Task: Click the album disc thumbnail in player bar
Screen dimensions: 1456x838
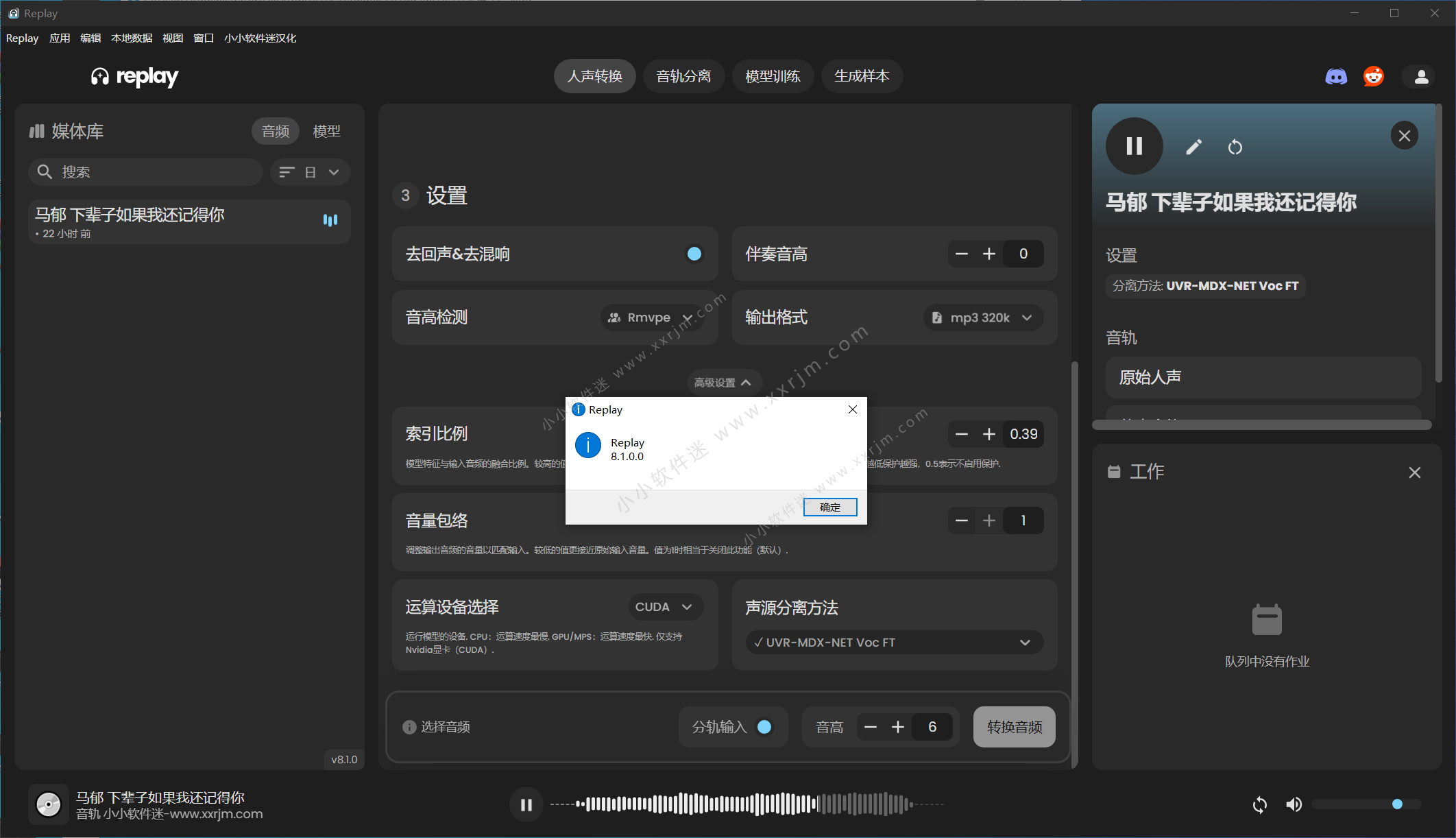Action: tap(49, 804)
